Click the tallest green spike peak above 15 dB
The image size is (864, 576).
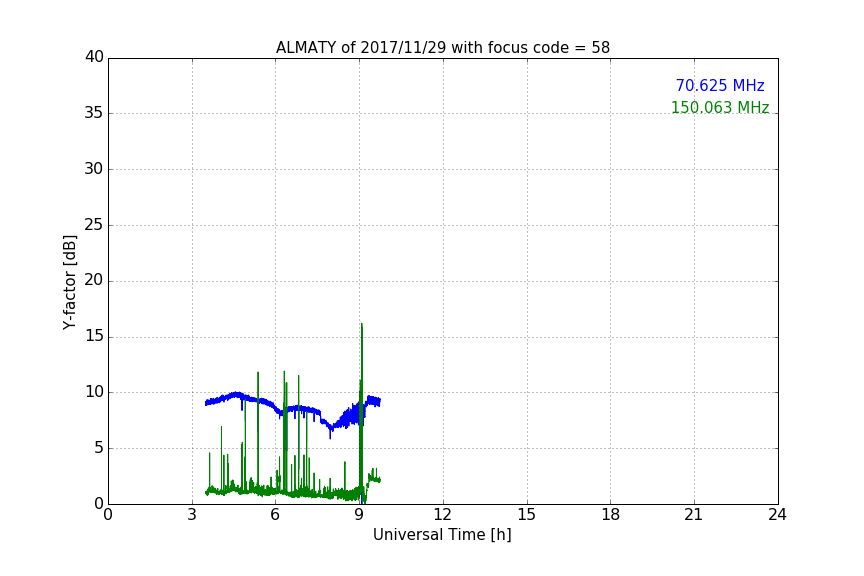361,325
